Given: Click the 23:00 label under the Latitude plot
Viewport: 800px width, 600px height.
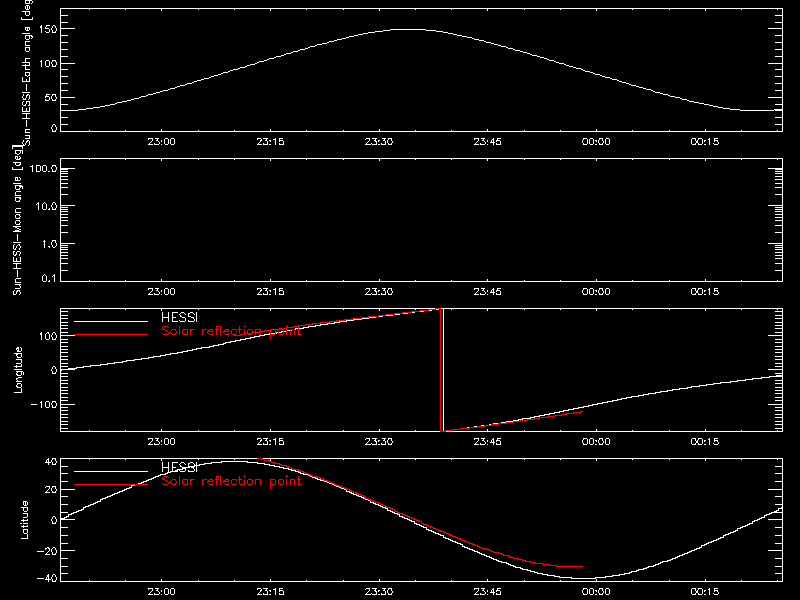Looking at the screenshot, I should click(x=161, y=592).
